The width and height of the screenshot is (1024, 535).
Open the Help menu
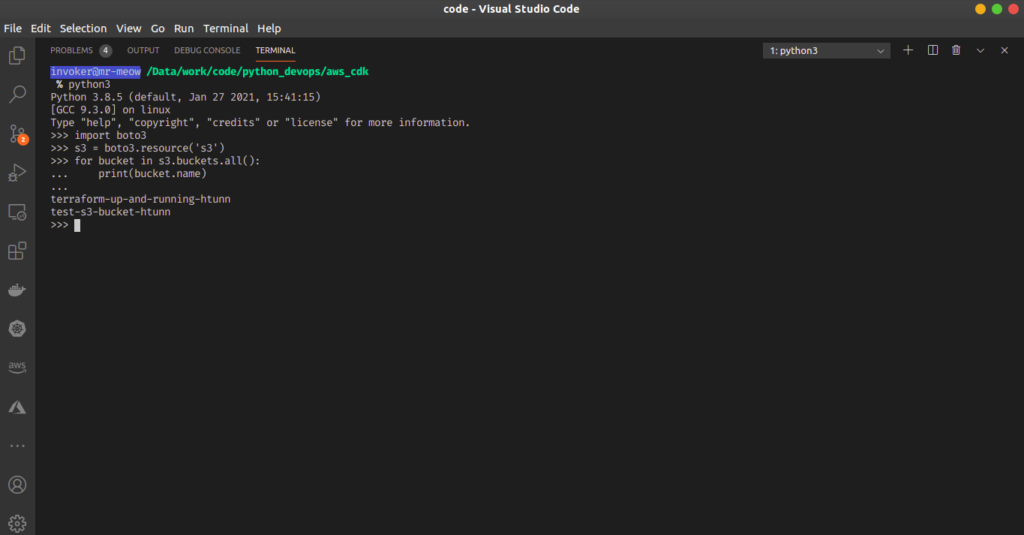coord(268,28)
